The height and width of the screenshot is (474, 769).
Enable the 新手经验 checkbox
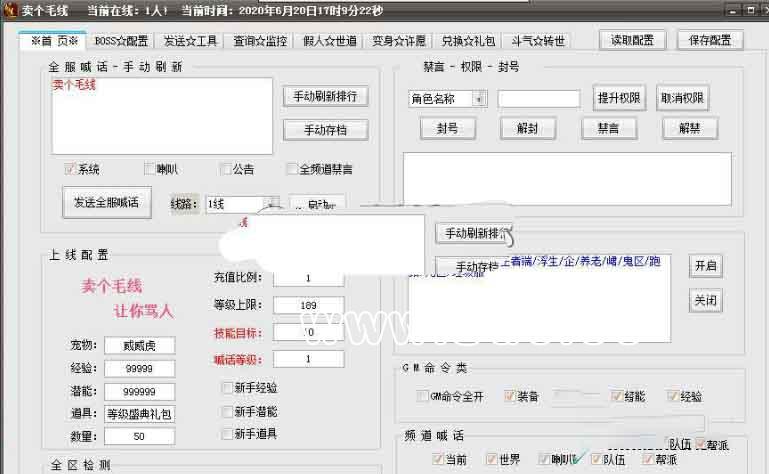[227, 388]
